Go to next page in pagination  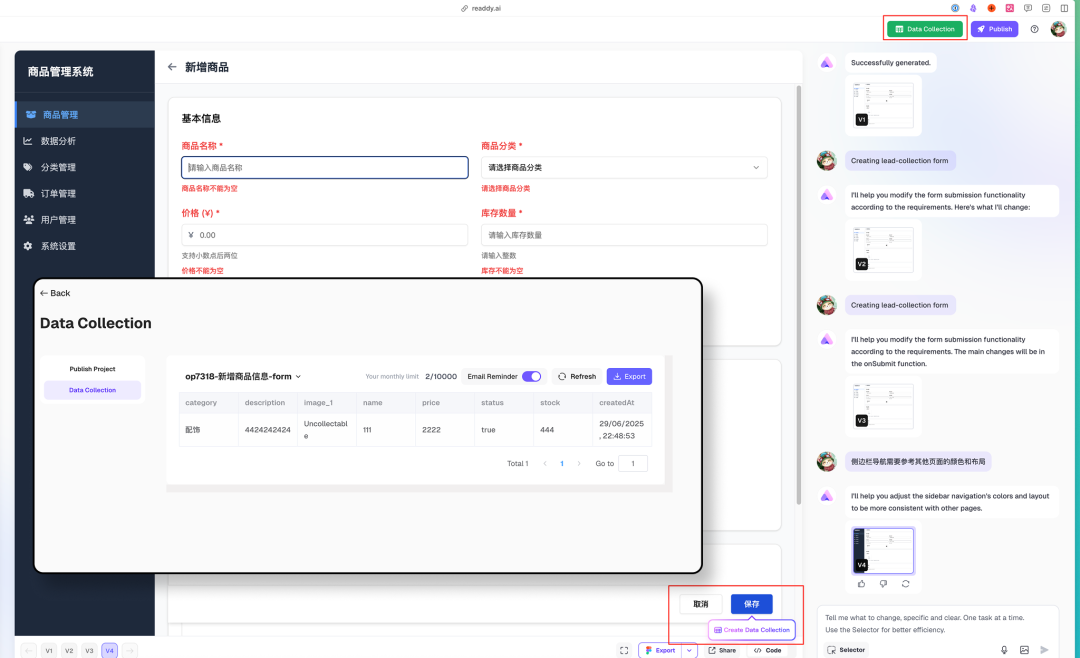(x=579, y=463)
